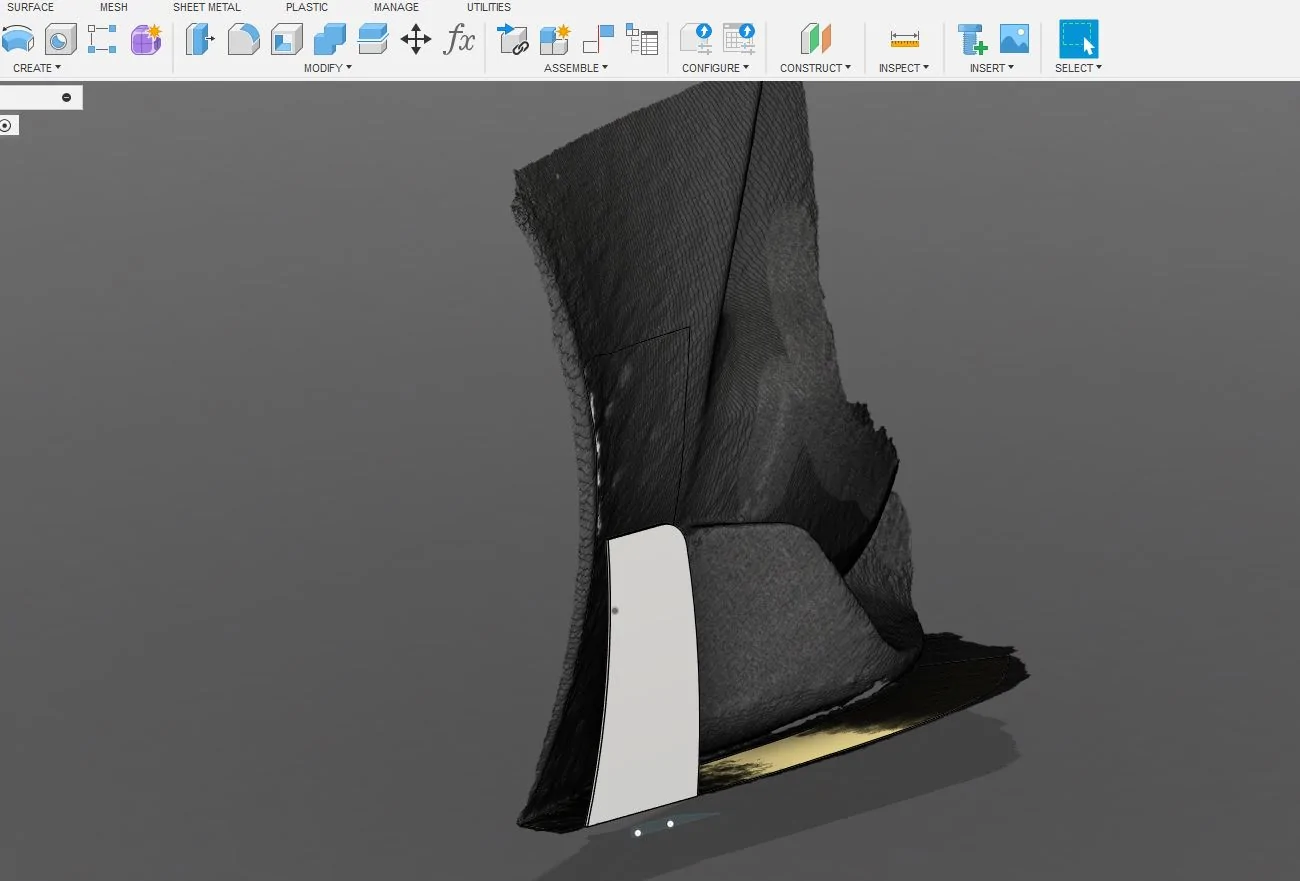Switch to the SHEET METAL tab
This screenshot has height=881, width=1300.
(207, 7)
